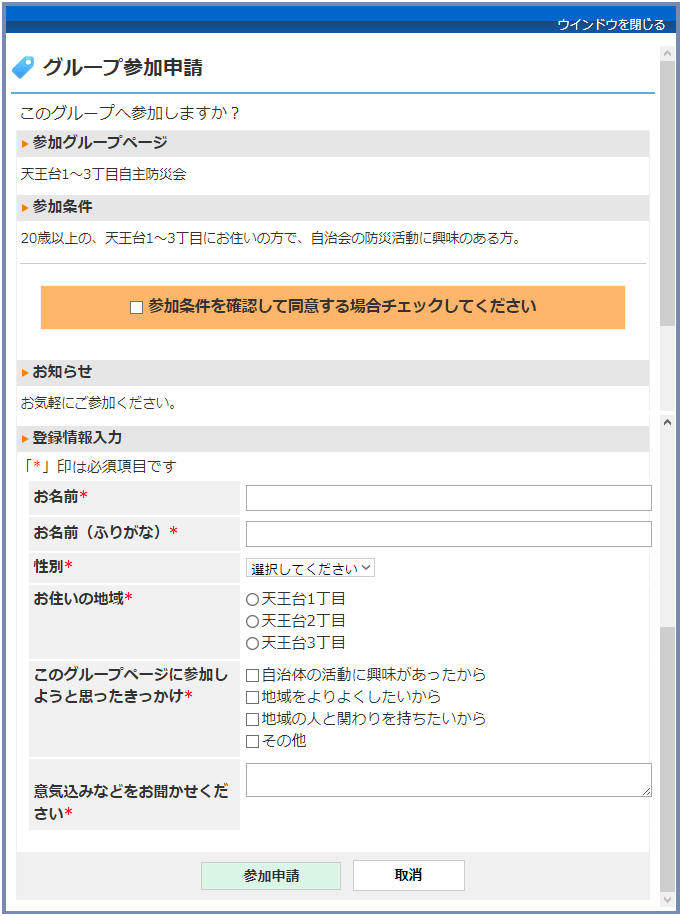Choose 天王台3丁目 as the residence area
This screenshot has height=916, width=681.
pos(252,644)
